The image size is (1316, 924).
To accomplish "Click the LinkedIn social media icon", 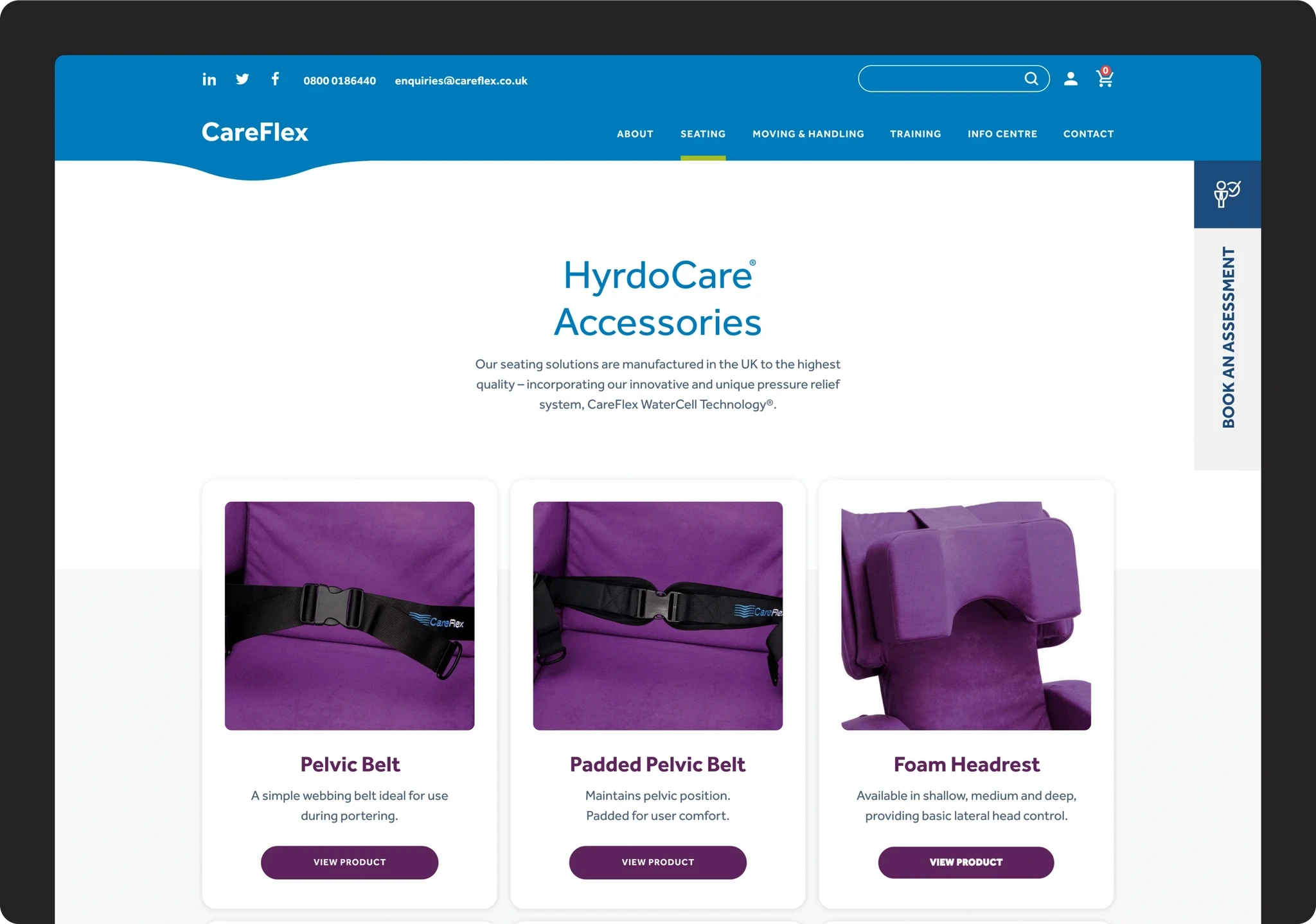I will (x=207, y=80).
